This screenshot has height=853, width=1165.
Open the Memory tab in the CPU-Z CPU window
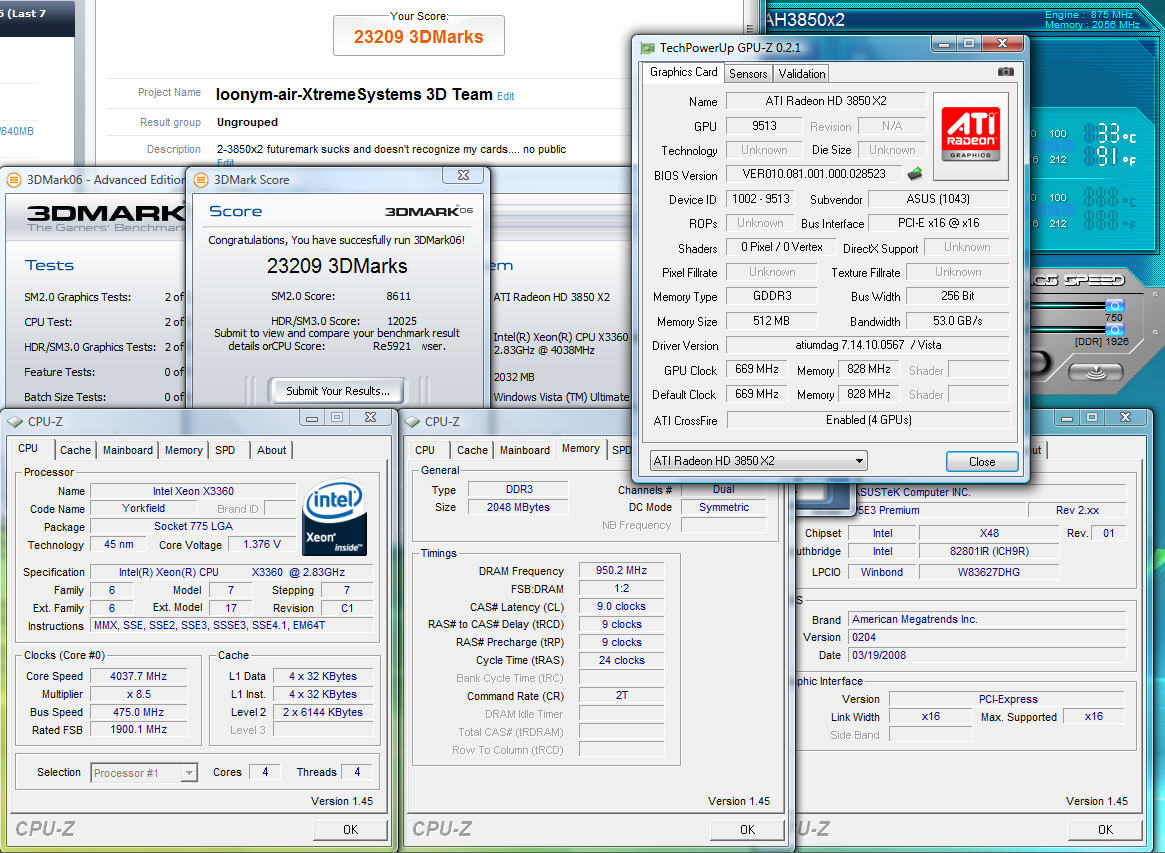click(184, 450)
